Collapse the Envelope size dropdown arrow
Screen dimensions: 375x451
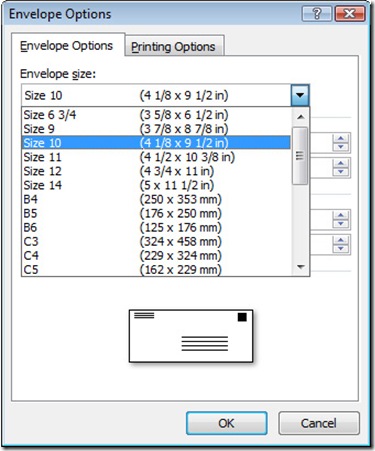(x=300, y=95)
